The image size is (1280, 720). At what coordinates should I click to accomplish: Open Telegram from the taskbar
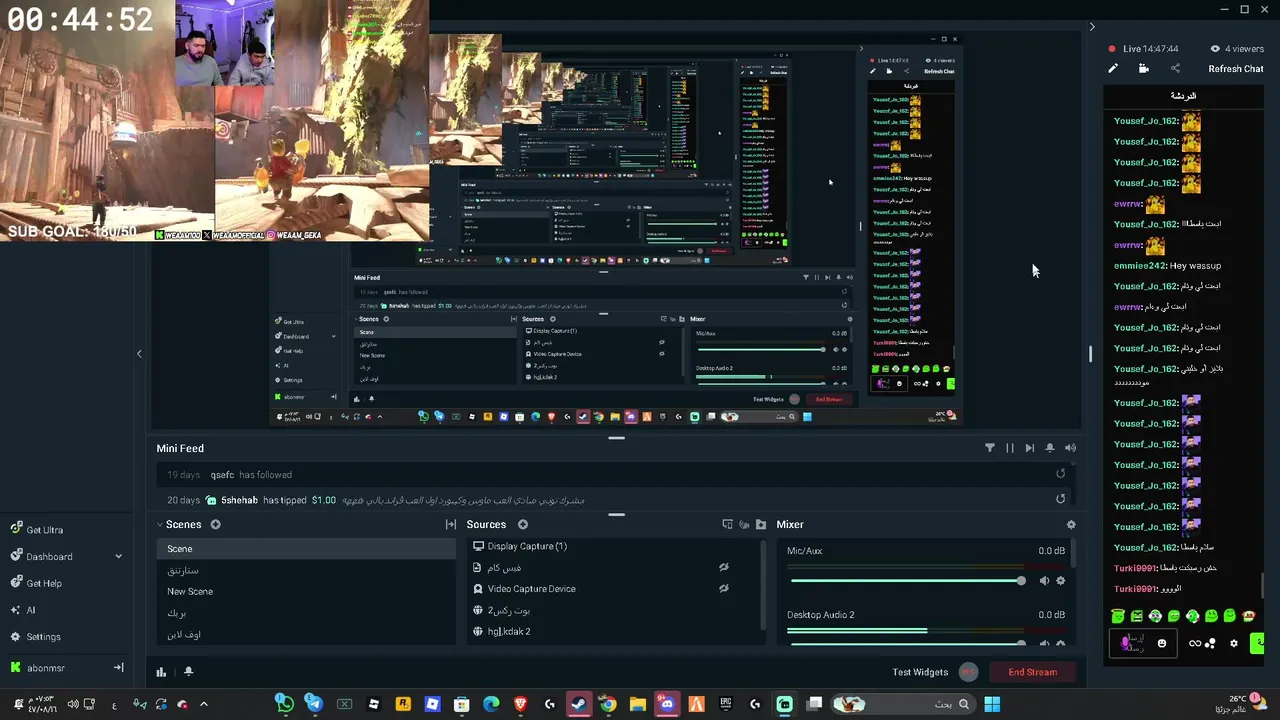click(x=314, y=704)
